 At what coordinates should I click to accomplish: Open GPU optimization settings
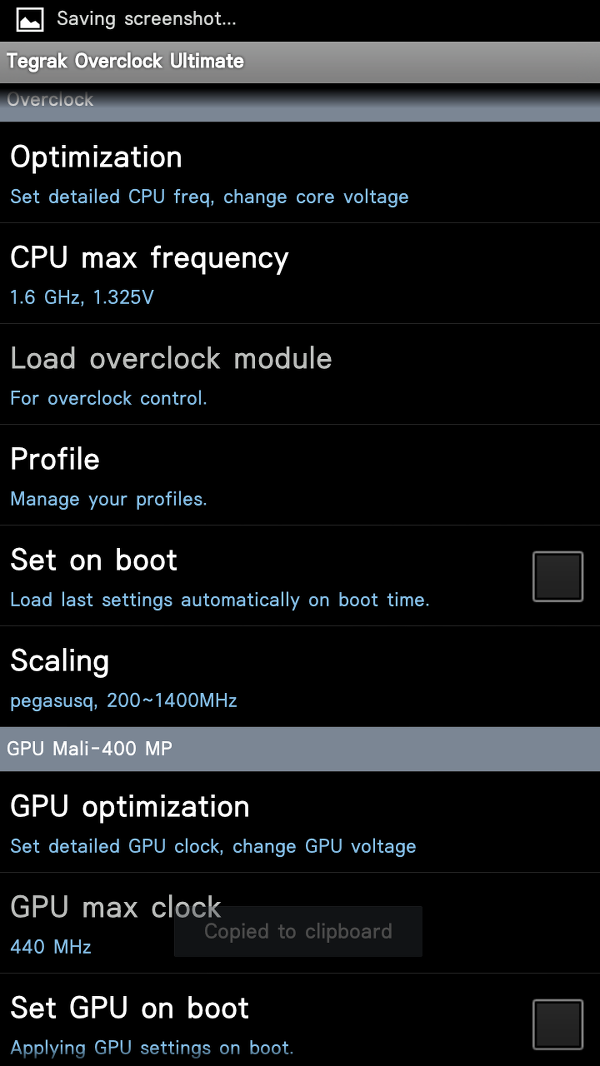click(x=300, y=822)
